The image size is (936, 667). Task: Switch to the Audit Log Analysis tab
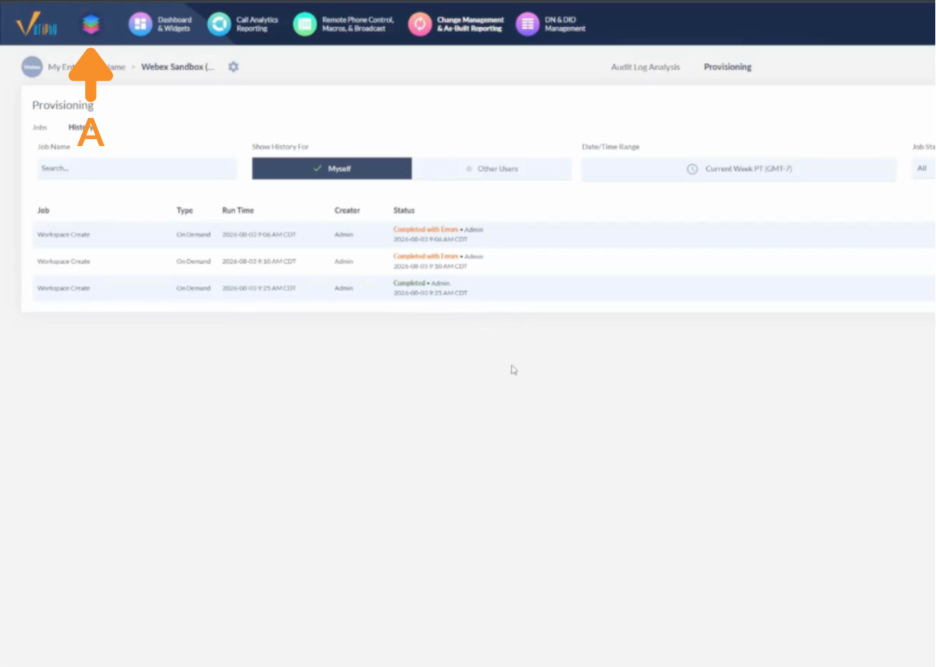pos(645,67)
